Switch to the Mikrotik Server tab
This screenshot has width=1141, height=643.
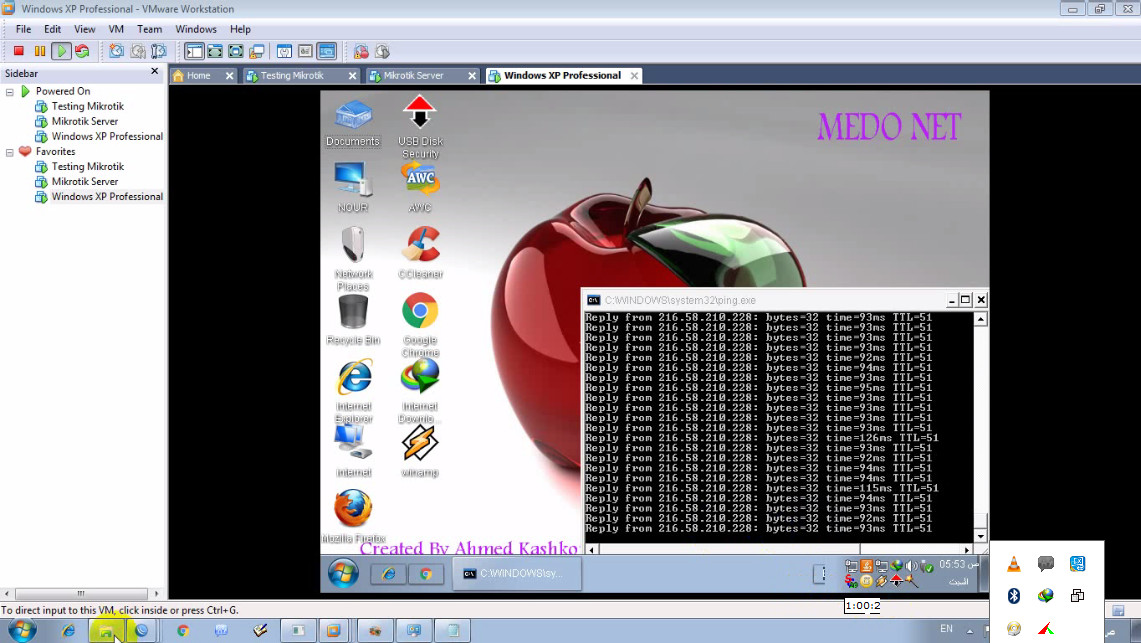pyautogui.click(x=413, y=76)
